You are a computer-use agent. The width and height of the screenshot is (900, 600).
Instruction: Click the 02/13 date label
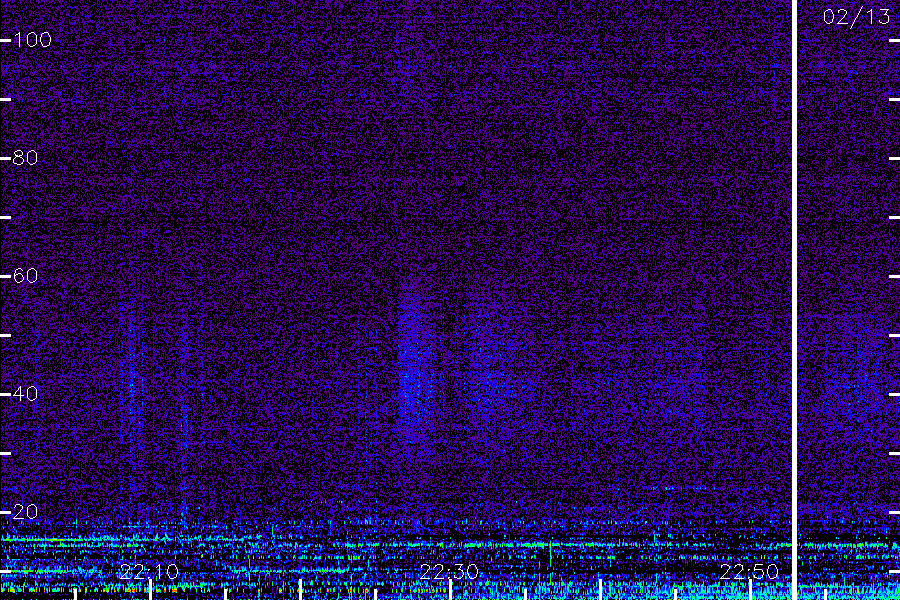coord(856,17)
